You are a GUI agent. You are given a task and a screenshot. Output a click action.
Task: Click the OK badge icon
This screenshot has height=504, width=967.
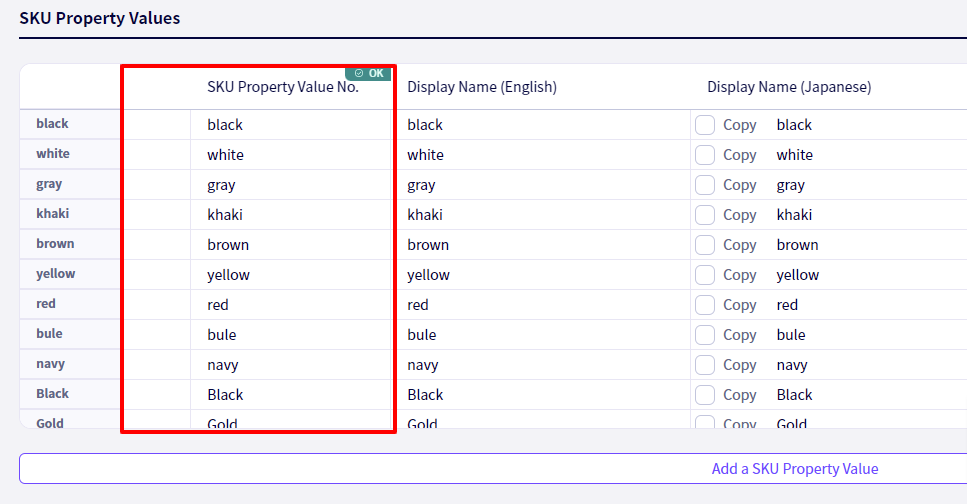(x=359, y=73)
